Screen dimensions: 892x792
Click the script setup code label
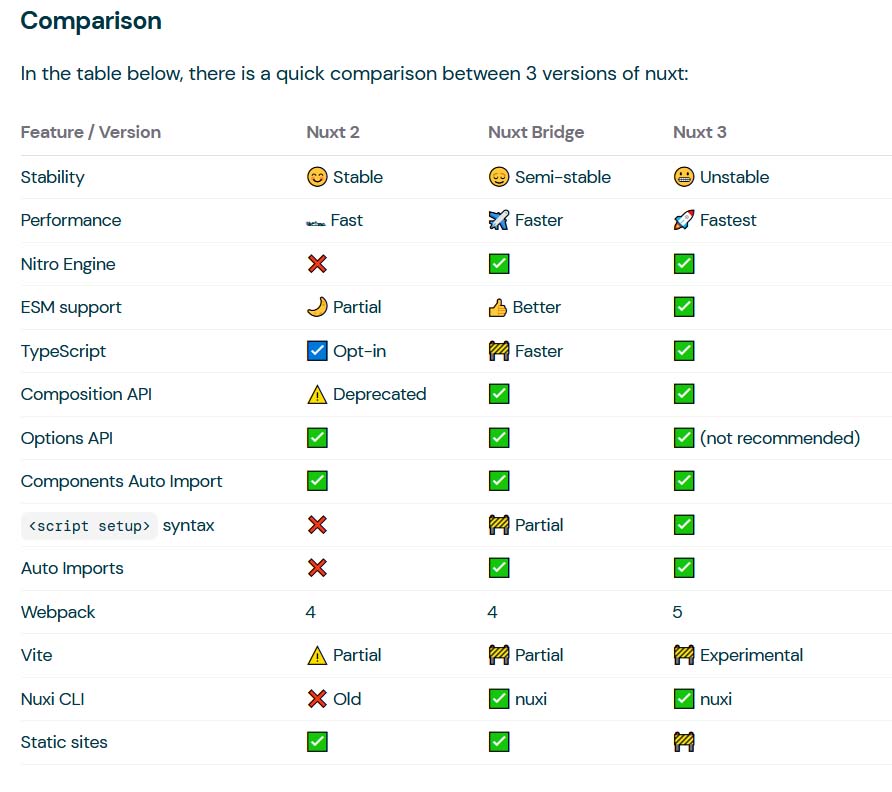[90, 525]
